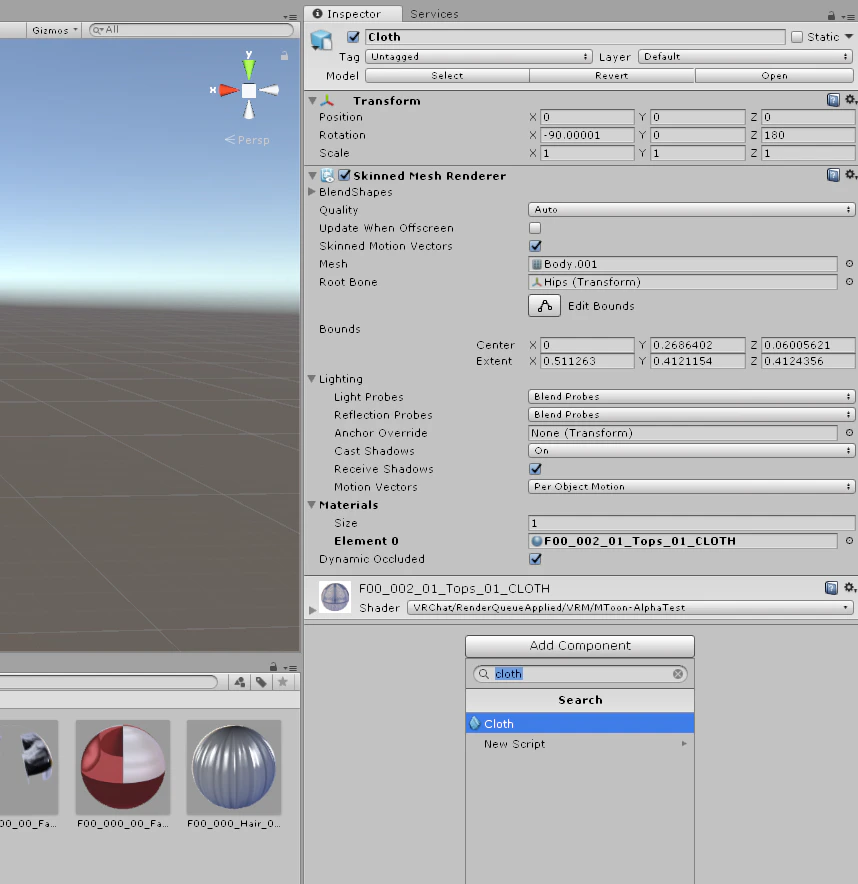The image size is (858, 884).
Task: Toggle Skinned Mesh Renderer enabled checkbox
Action: [344, 175]
